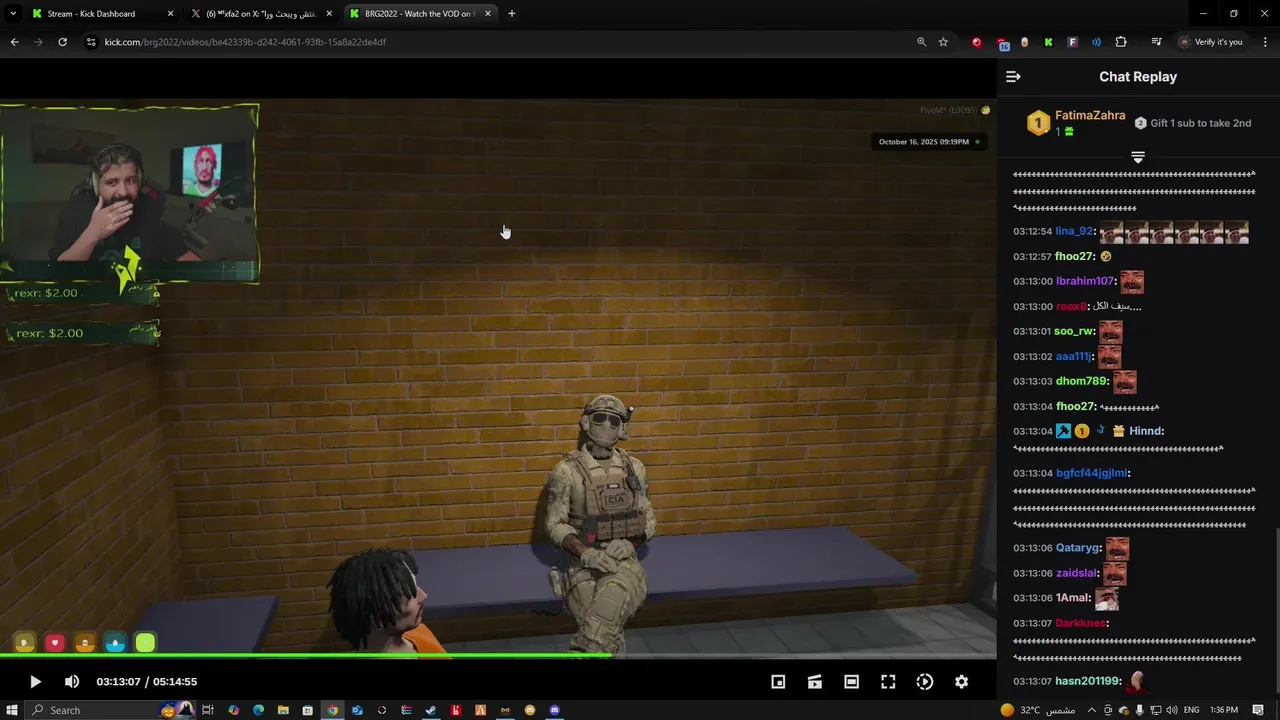
Task: Open user bgfcf44jgjlml in chat
Action: coord(1092,473)
